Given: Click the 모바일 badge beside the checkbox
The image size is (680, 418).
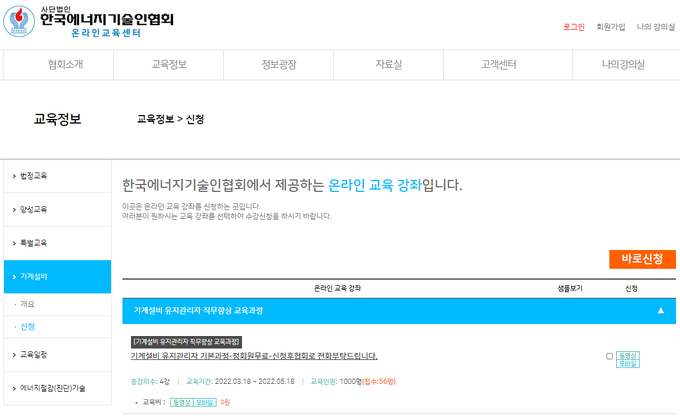Looking at the screenshot, I should pos(628,363).
